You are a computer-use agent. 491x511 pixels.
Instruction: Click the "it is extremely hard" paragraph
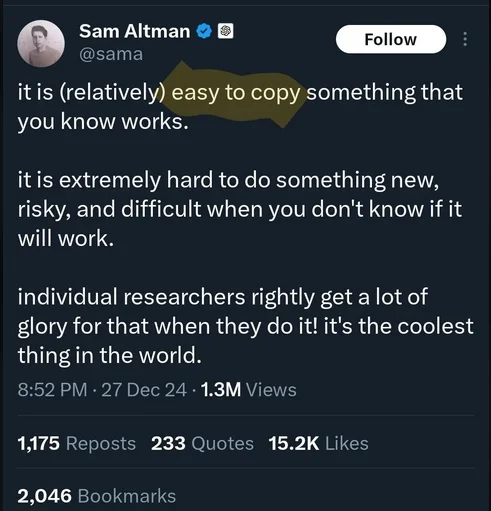[240, 209]
